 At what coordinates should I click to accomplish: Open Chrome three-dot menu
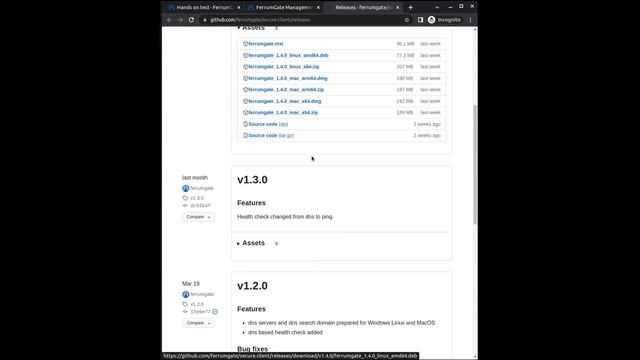[x=470, y=20]
